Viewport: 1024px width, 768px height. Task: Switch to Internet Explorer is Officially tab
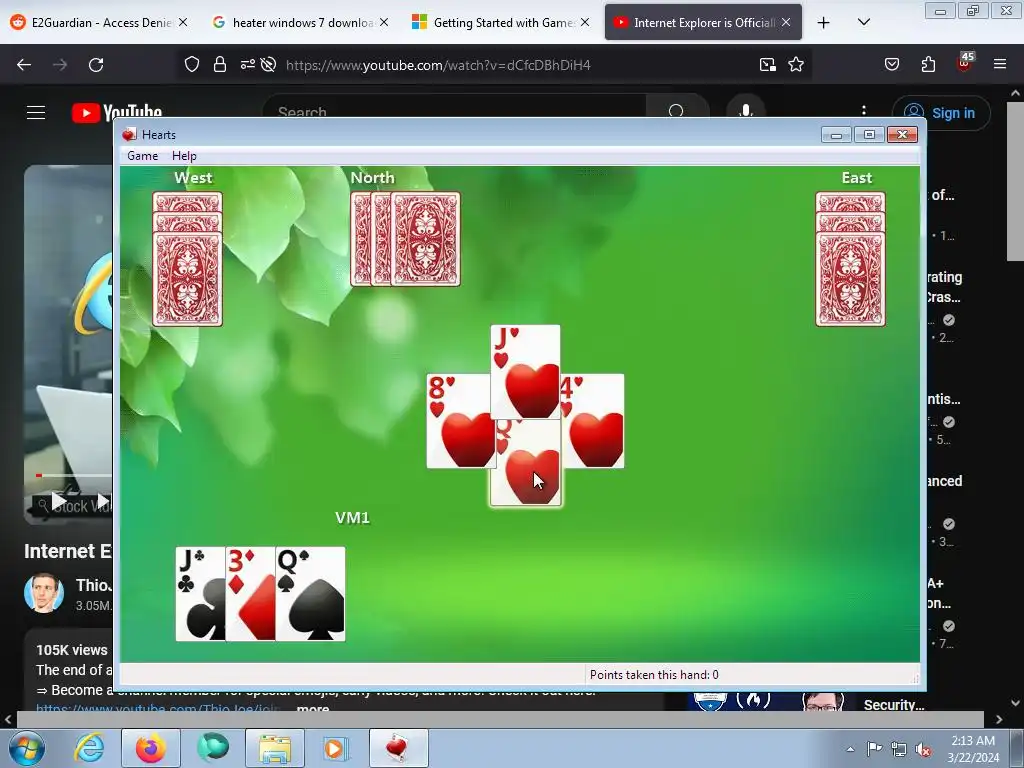click(x=703, y=22)
